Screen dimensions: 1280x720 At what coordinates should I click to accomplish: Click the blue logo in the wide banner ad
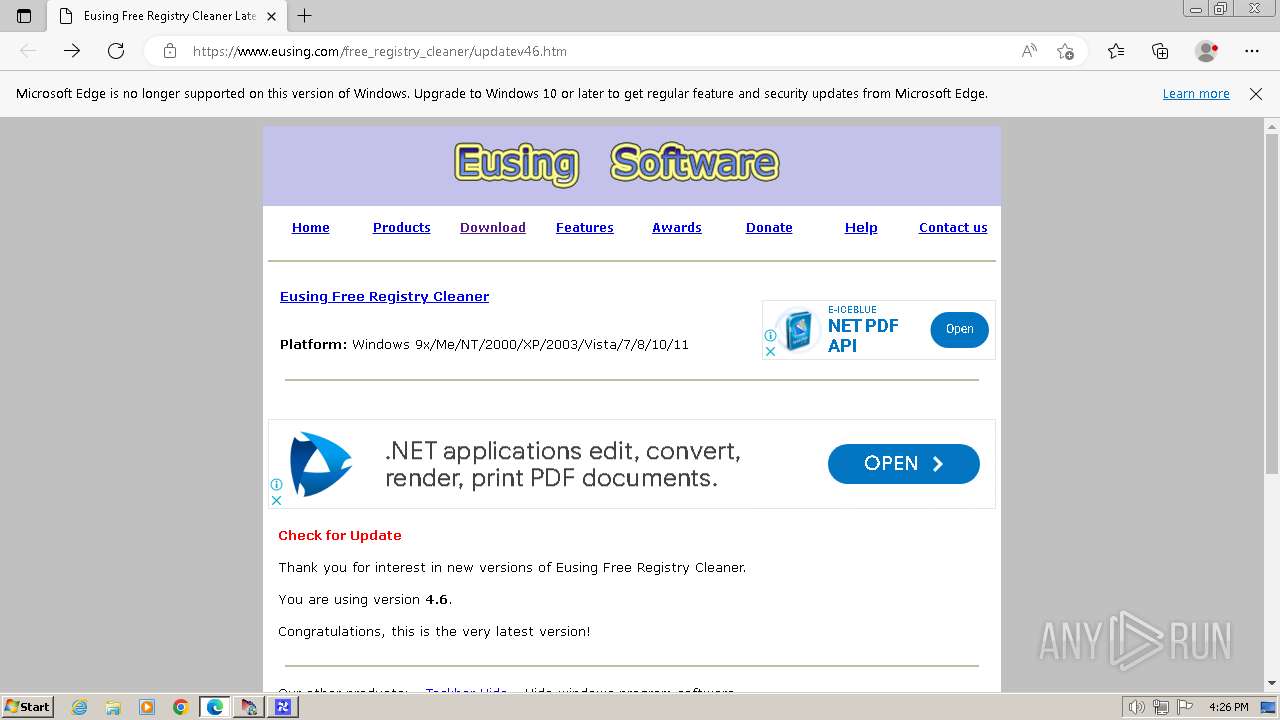point(320,464)
